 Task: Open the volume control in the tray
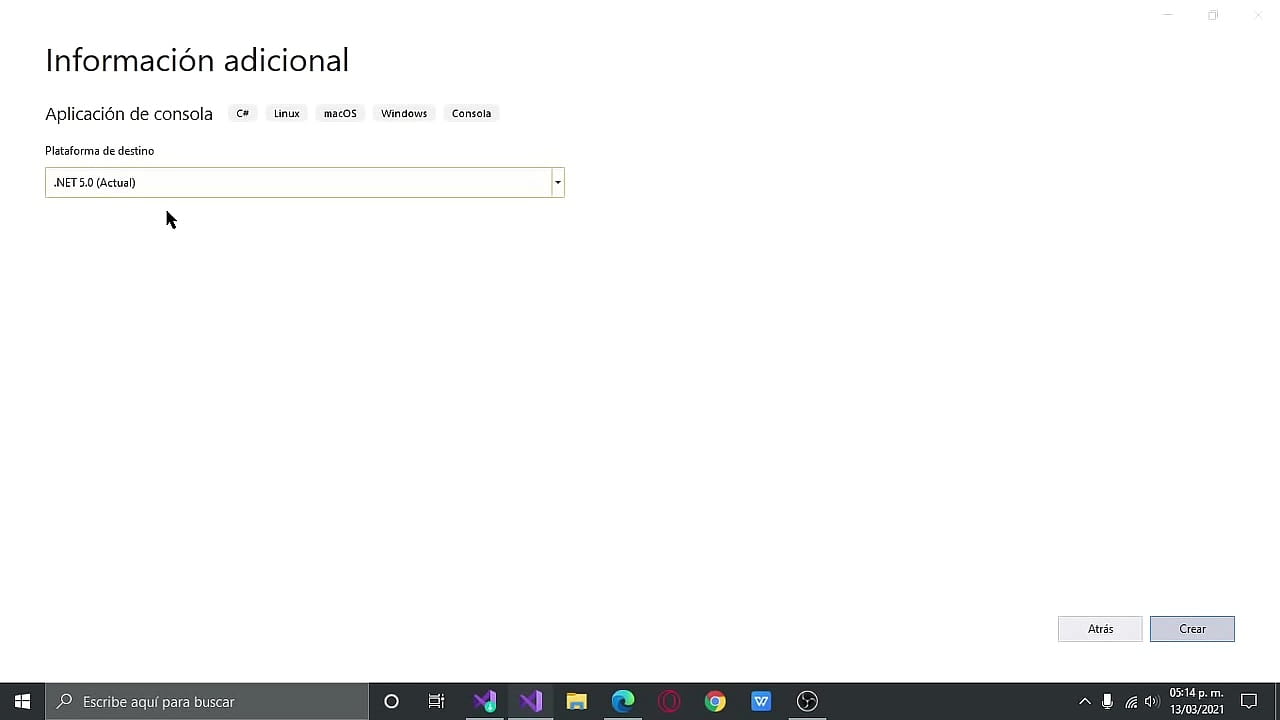[1150, 701]
